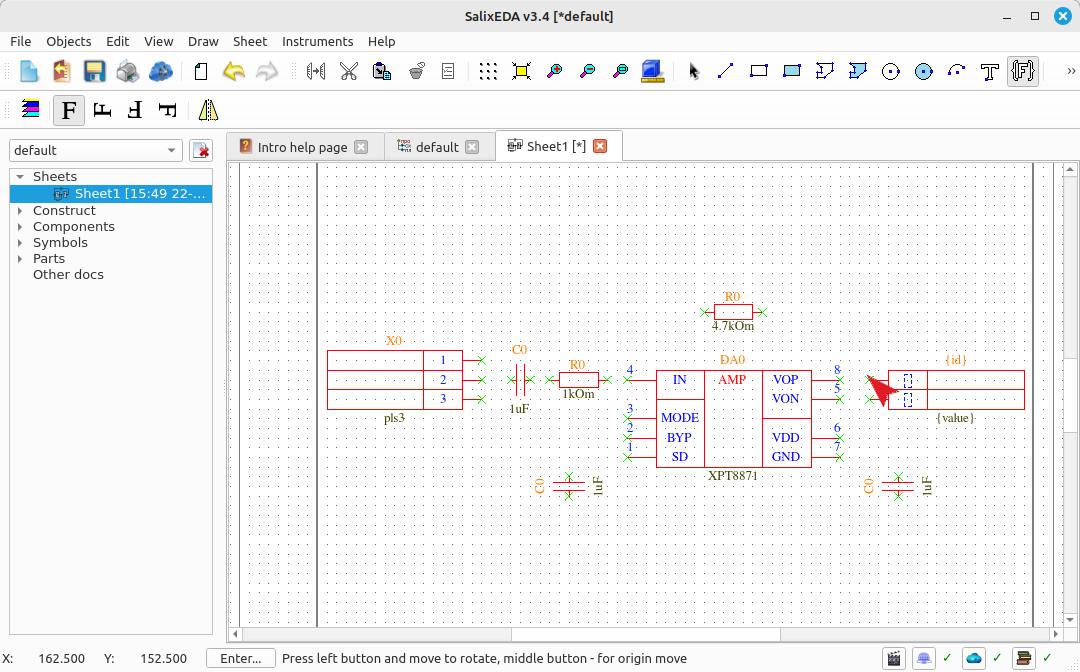
Task: Close the Intro help page tab
Action: 361,147
